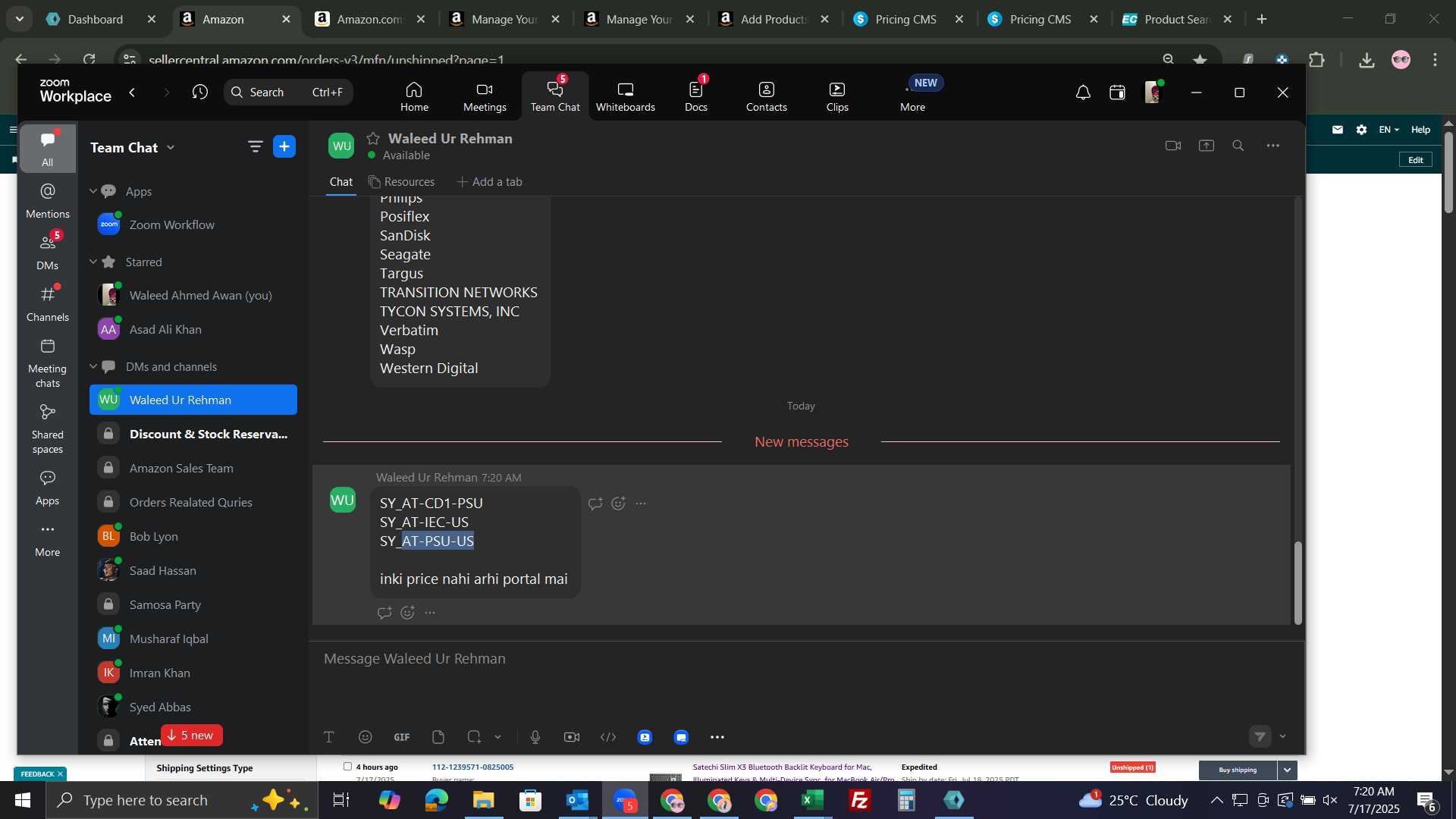Click Add a tab
1456x819 pixels.
489,182
